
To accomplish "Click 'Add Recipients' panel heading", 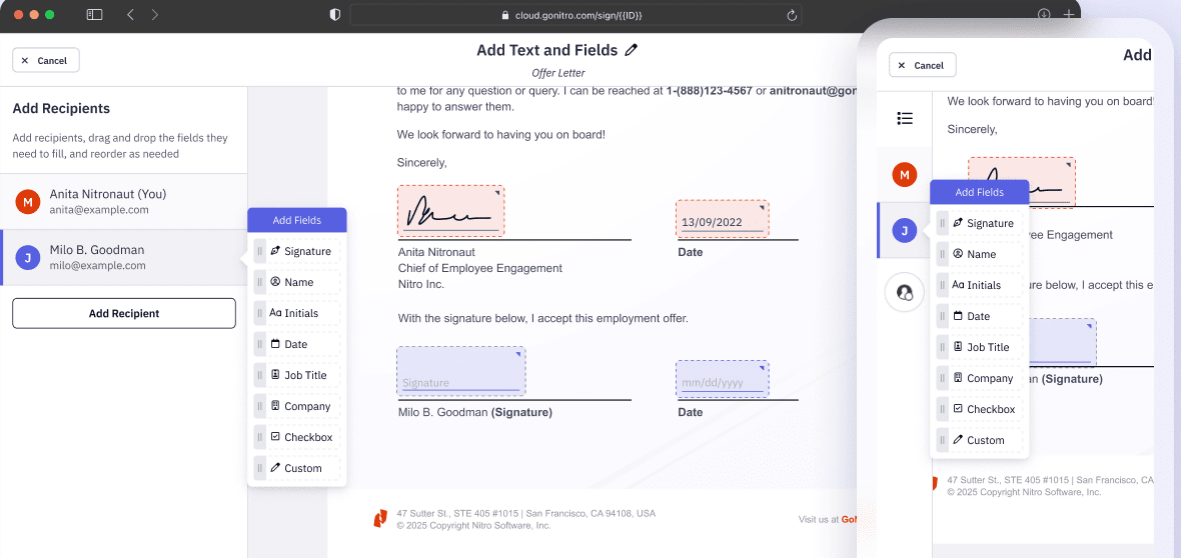I will (x=61, y=108).
